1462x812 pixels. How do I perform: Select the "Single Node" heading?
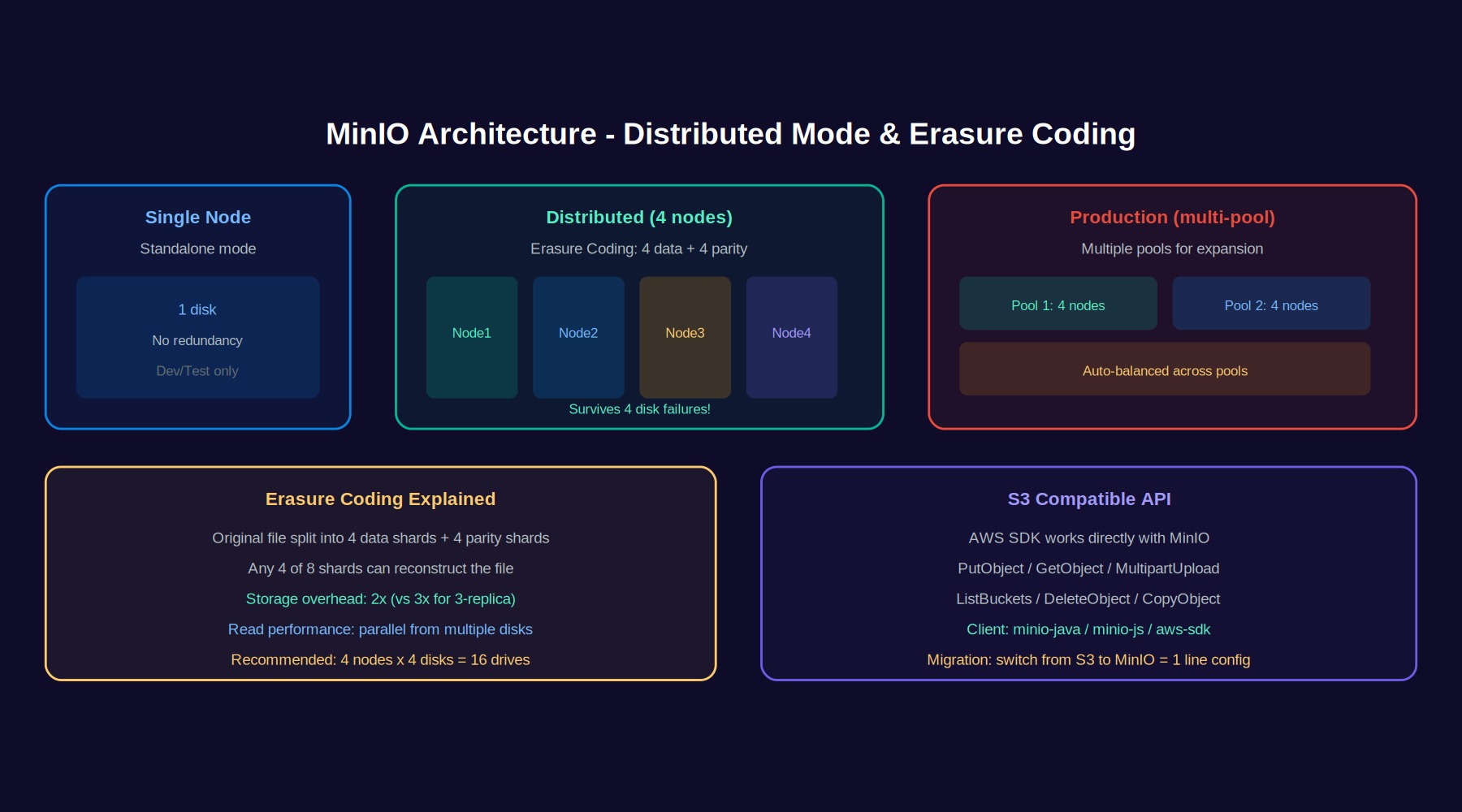198,218
